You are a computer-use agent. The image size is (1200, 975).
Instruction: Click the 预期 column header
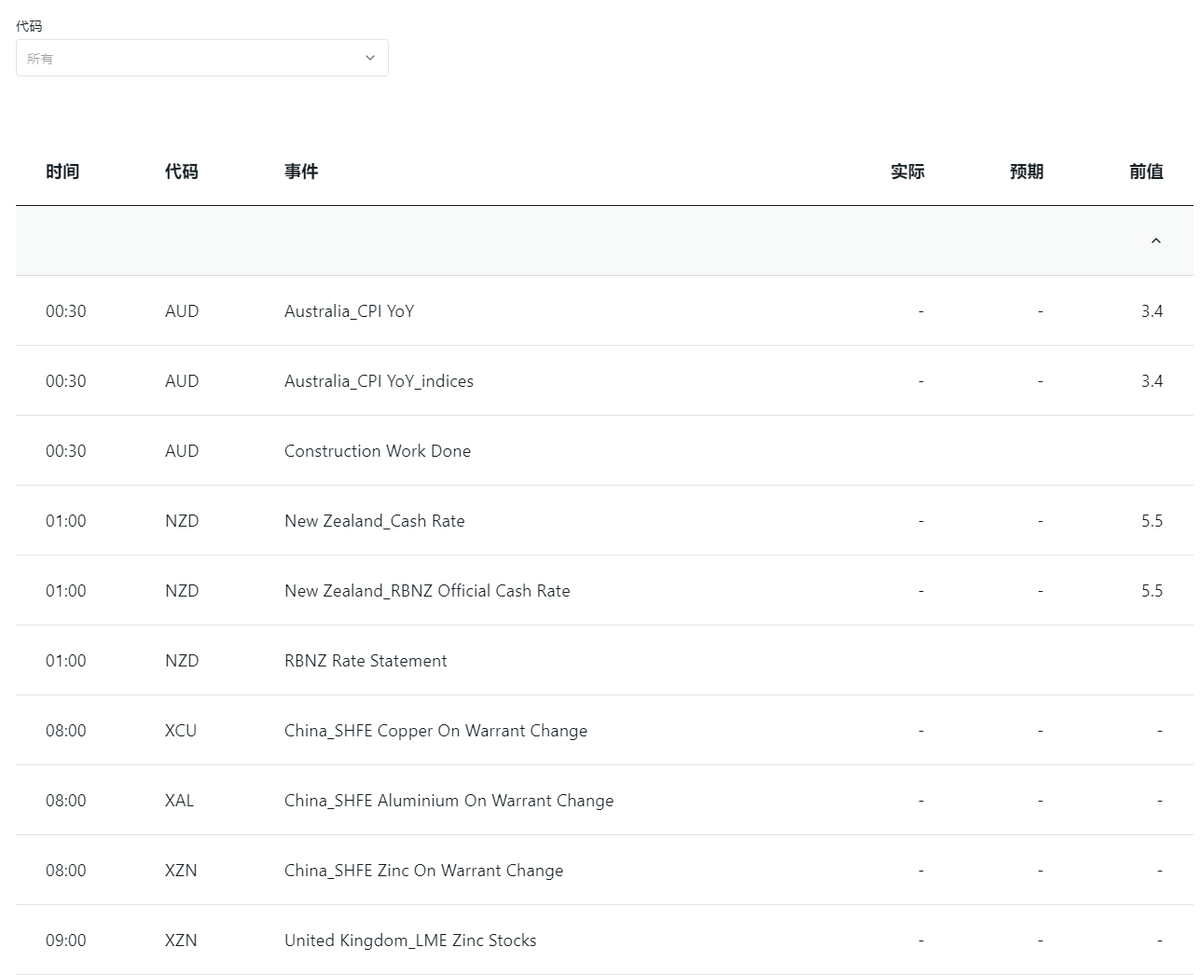point(1027,171)
